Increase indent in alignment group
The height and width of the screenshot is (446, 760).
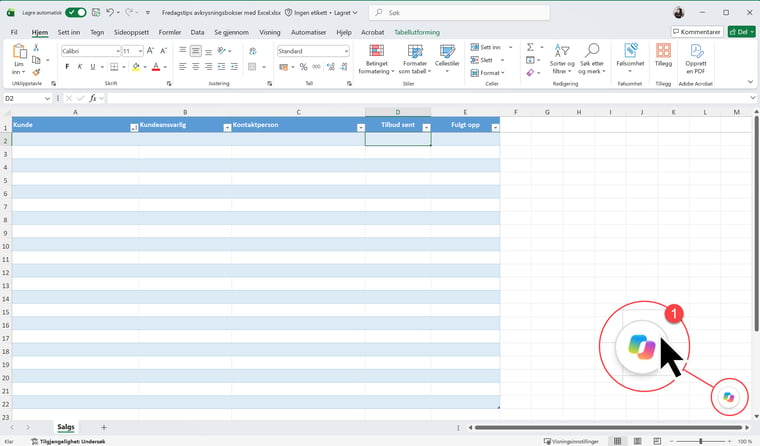(x=234, y=66)
